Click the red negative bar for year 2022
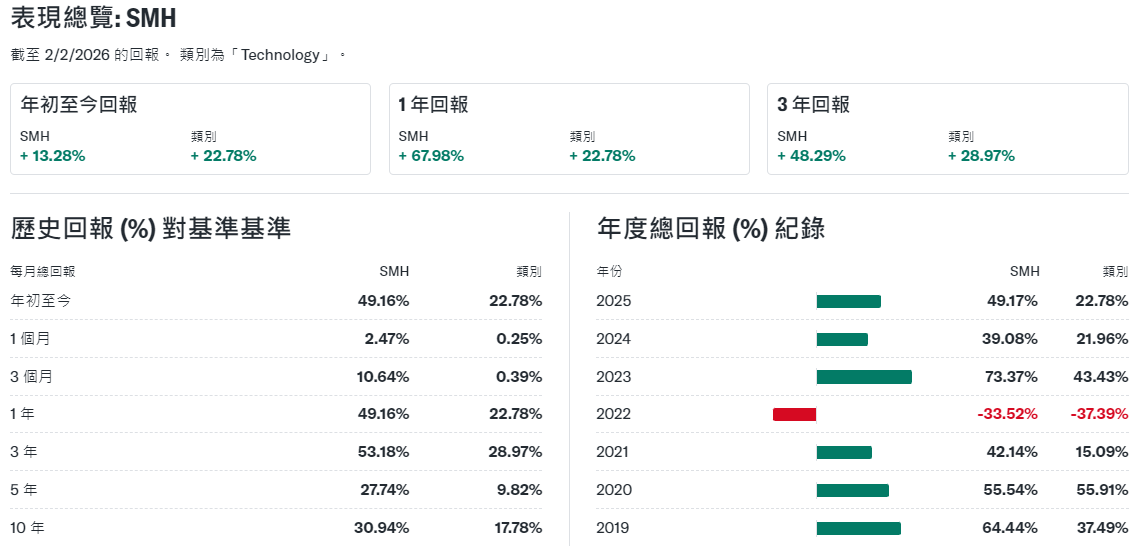Screen dimensions: 1141x546 coord(795,414)
